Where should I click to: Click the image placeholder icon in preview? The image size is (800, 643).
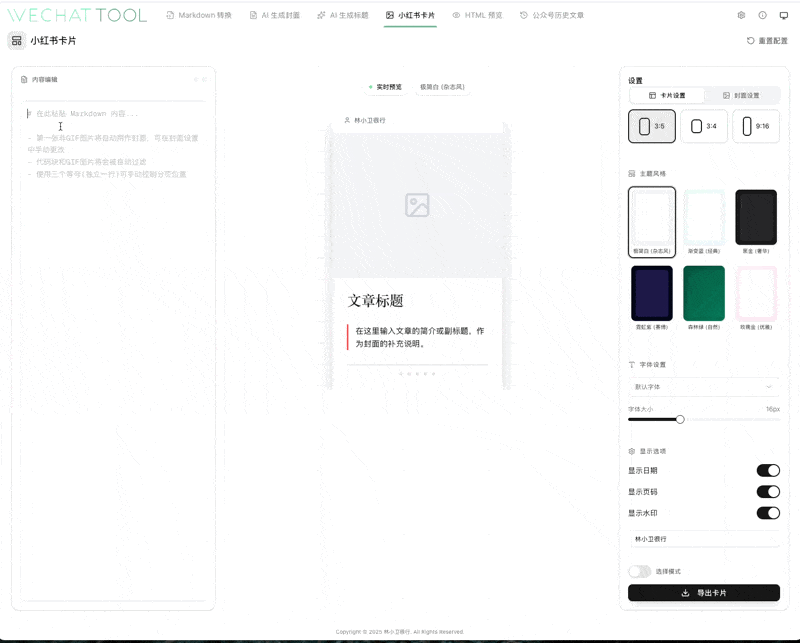coord(417,205)
